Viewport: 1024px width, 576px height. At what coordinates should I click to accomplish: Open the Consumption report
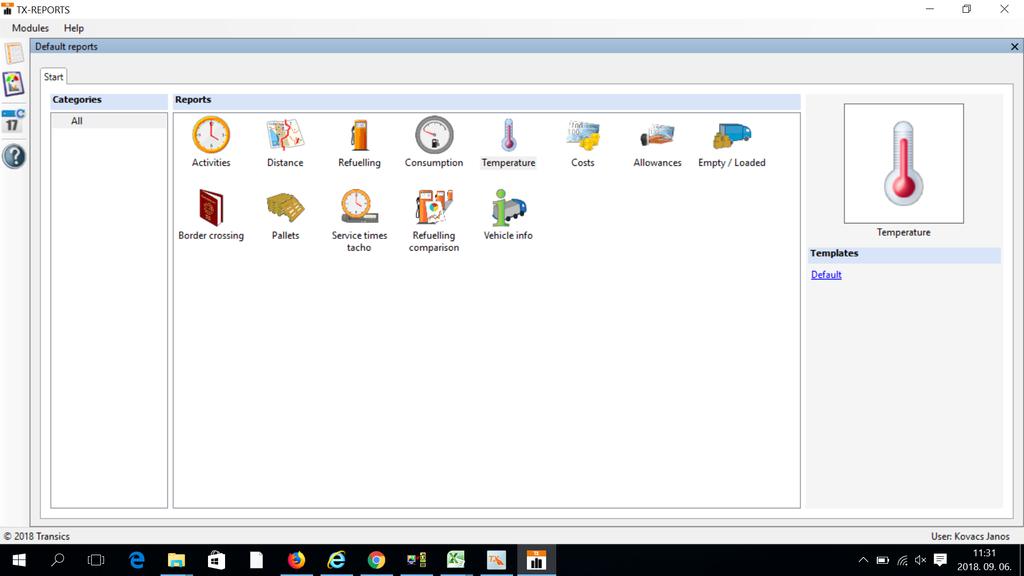click(x=434, y=142)
